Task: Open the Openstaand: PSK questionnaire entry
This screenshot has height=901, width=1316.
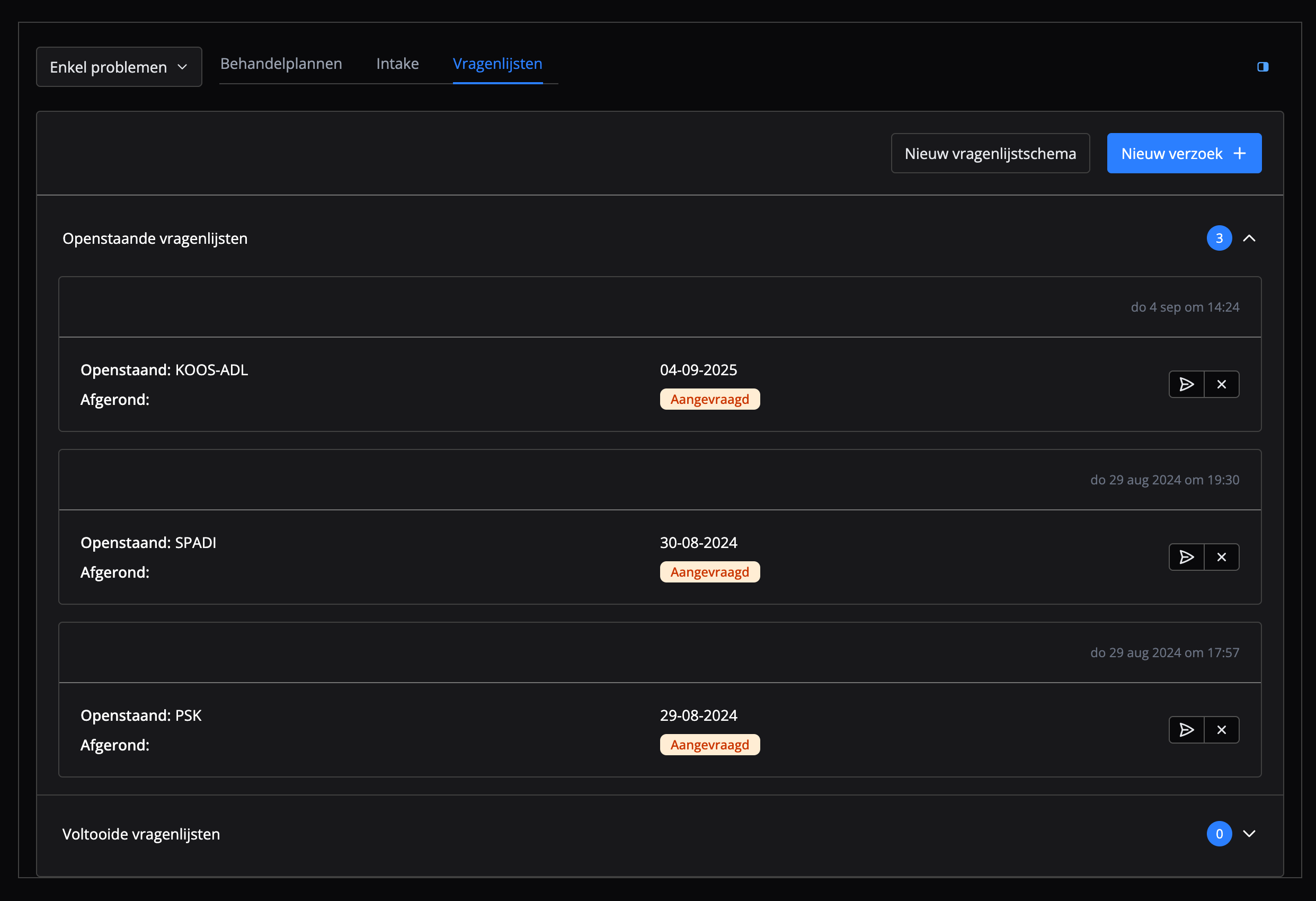Action: [x=141, y=715]
